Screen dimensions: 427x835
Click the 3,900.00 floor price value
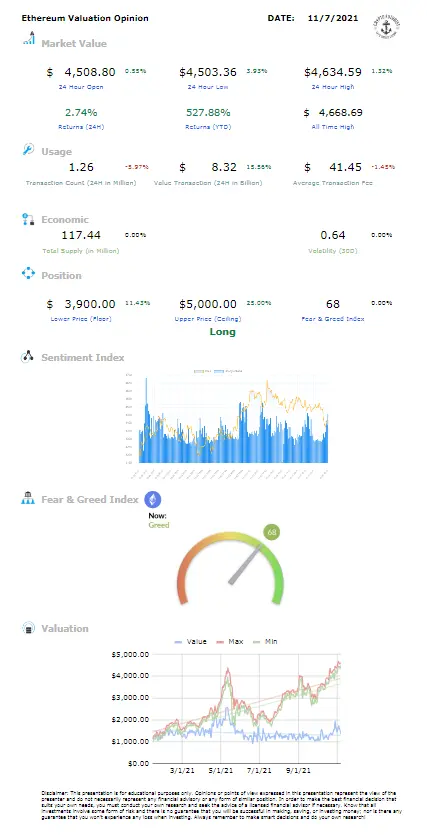(x=89, y=304)
